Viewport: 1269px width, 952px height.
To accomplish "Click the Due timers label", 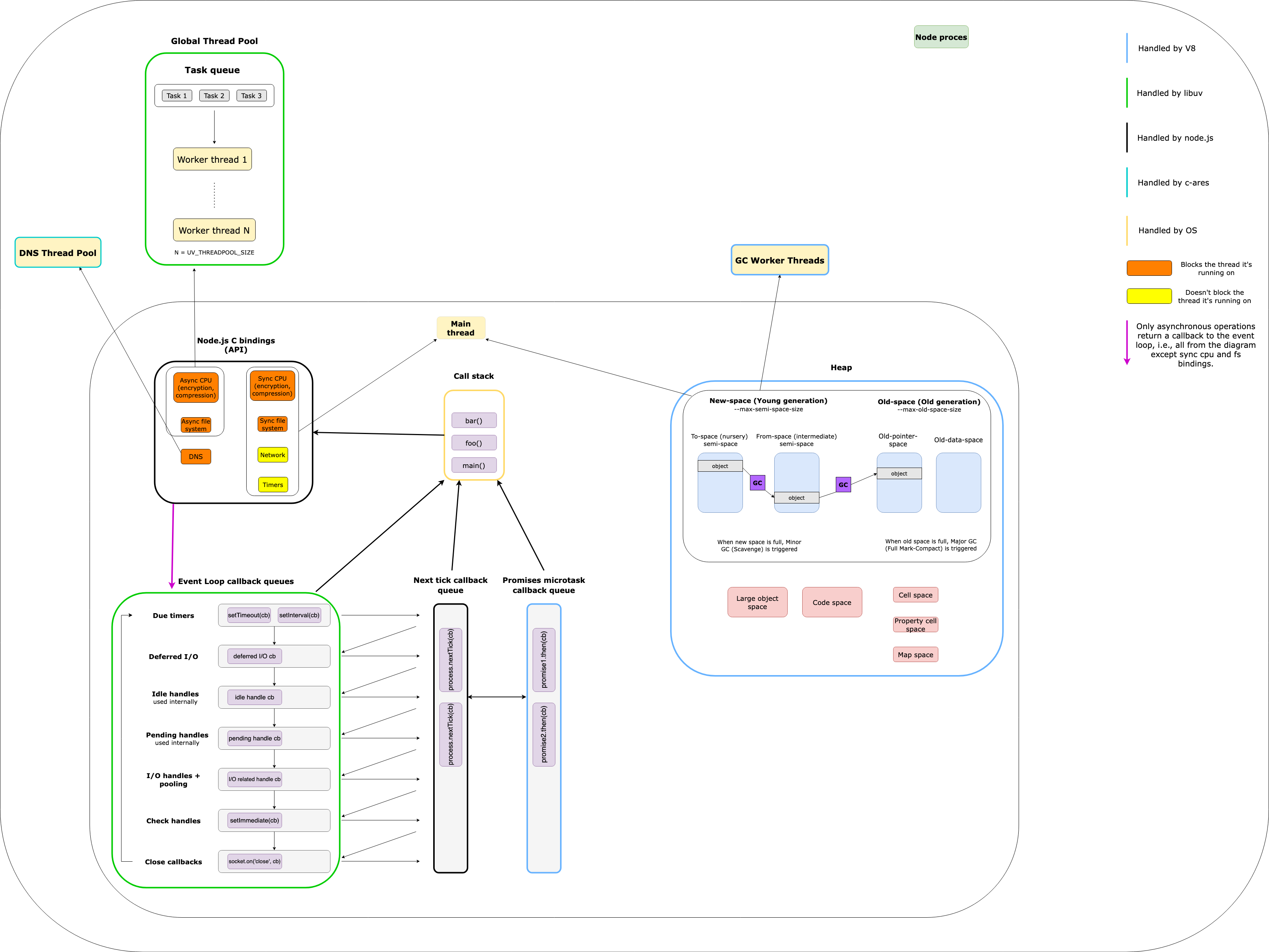I will (x=173, y=616).
